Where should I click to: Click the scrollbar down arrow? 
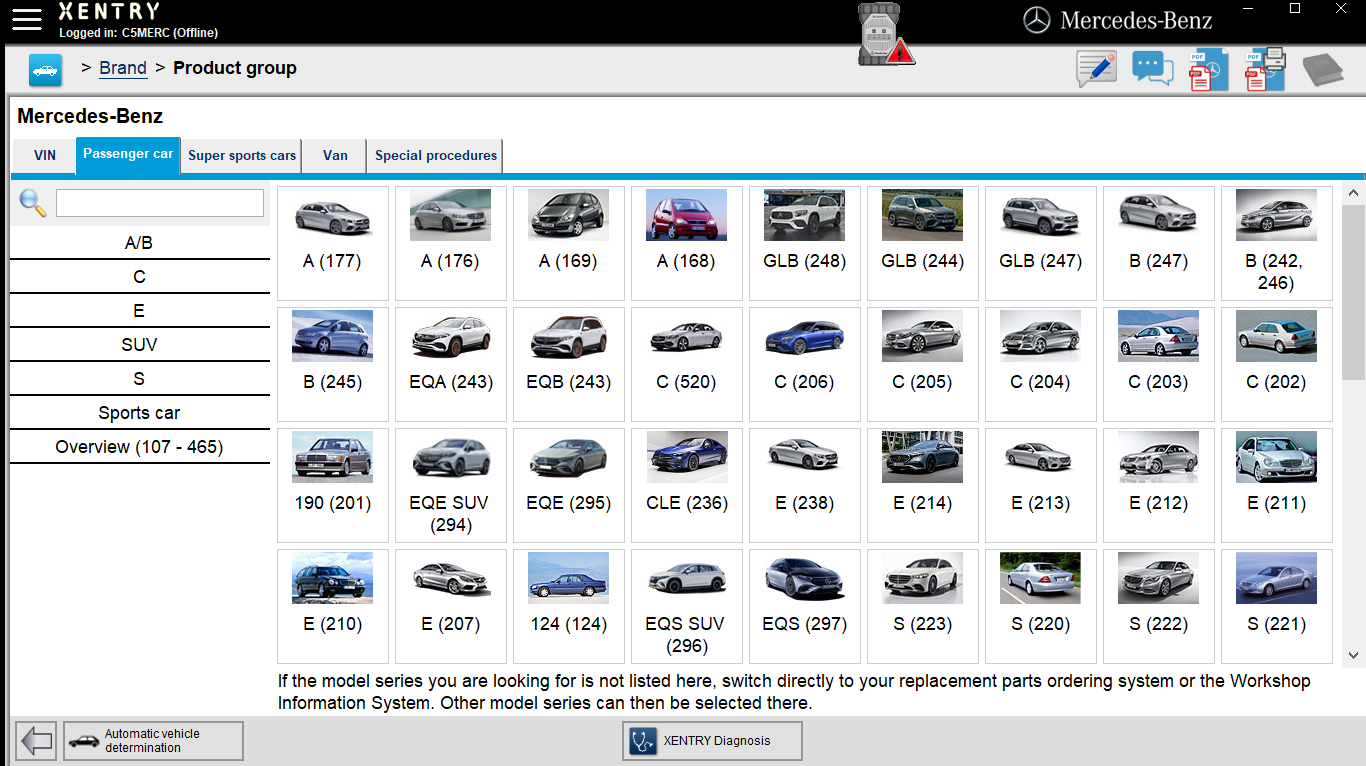tap(1354, 655)
